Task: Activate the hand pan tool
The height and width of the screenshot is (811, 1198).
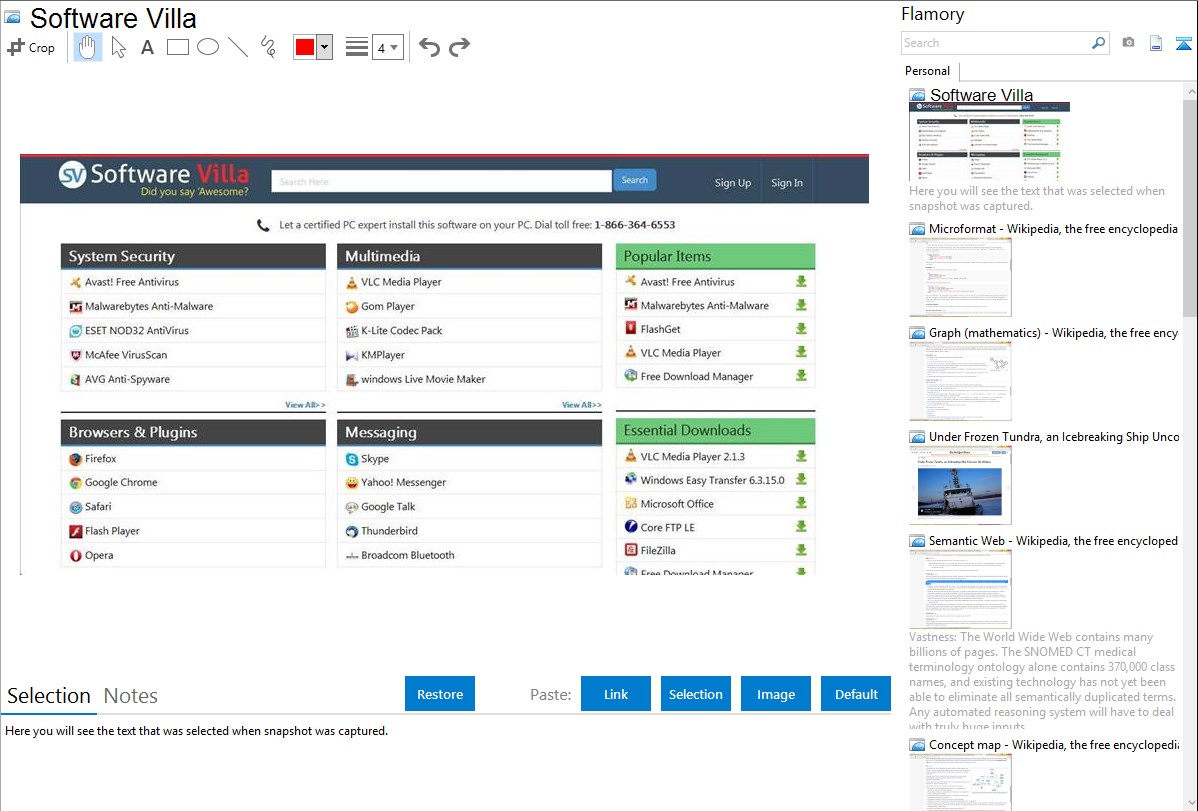Action: 87,47
